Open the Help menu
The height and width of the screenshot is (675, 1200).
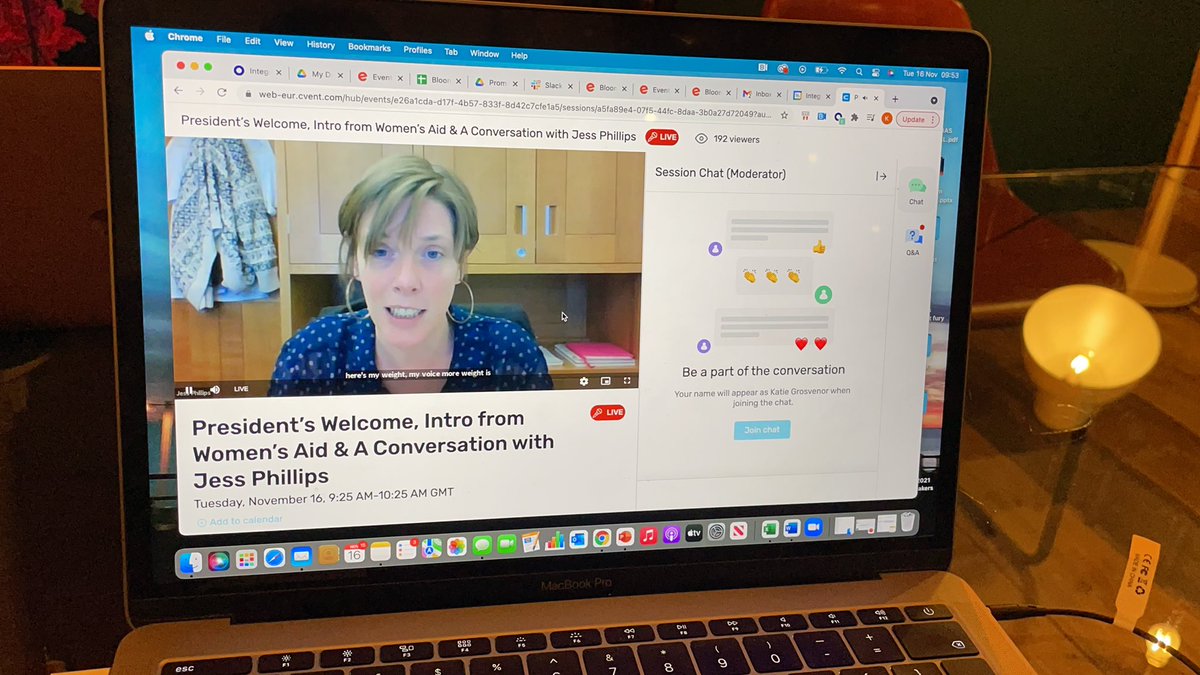click(519, 55)
